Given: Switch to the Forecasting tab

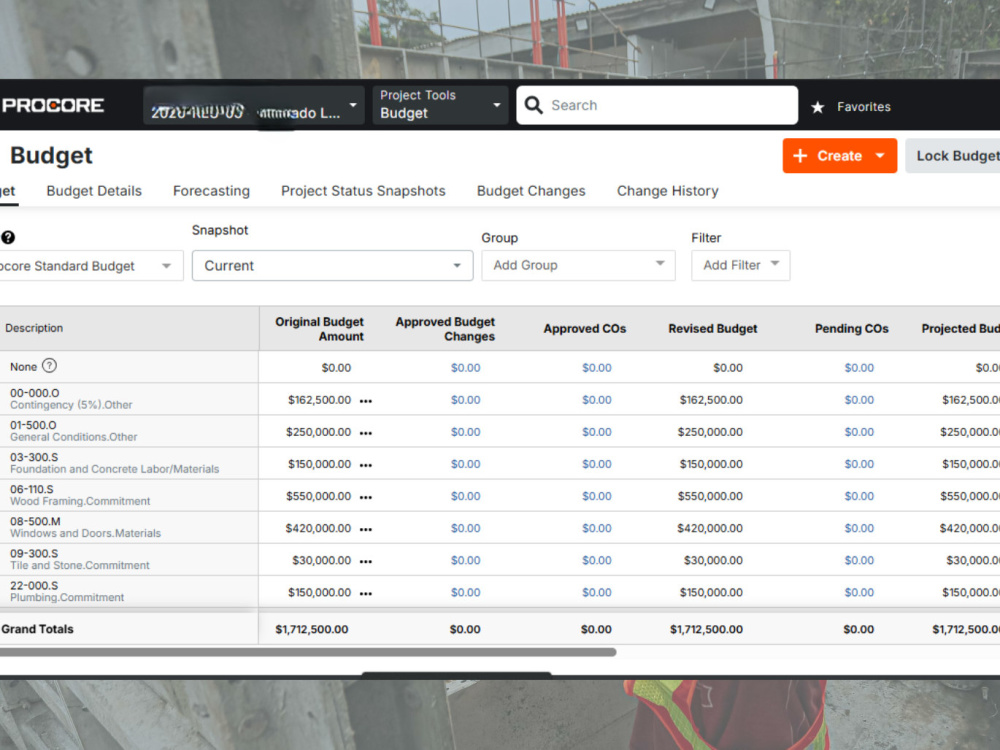Looking at the screenshot, I should pyautogui.click(x=211, y=191).
